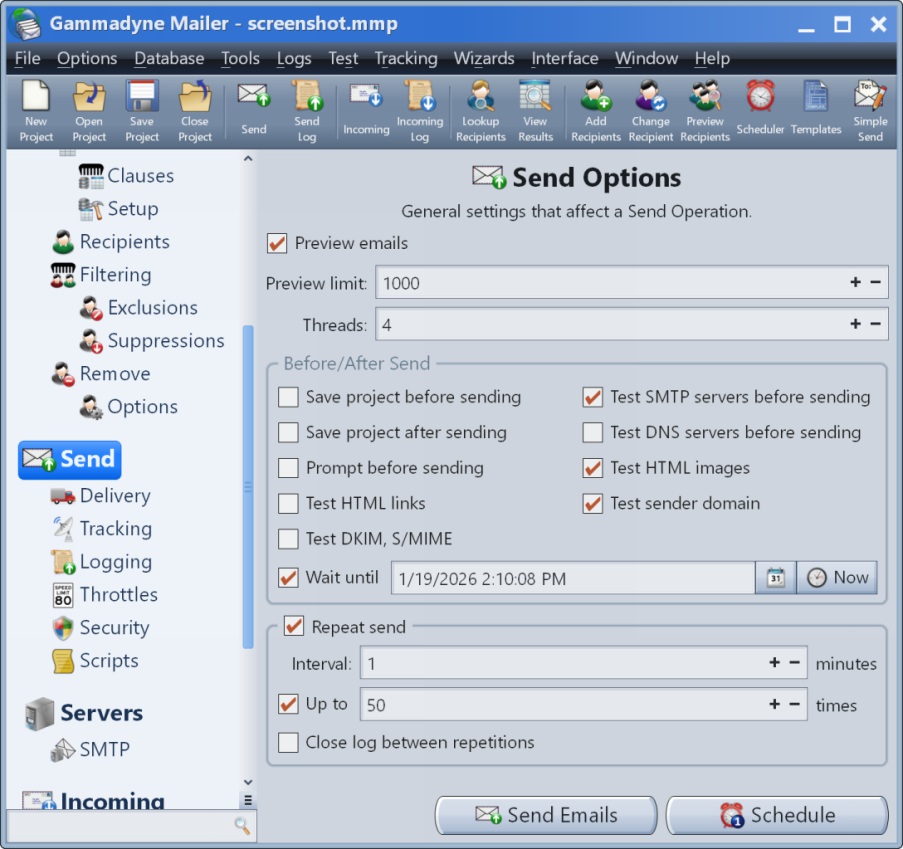Set Wait until time with Now button
The height and width of the screenshot is (849, 903).
coord(837,578)
